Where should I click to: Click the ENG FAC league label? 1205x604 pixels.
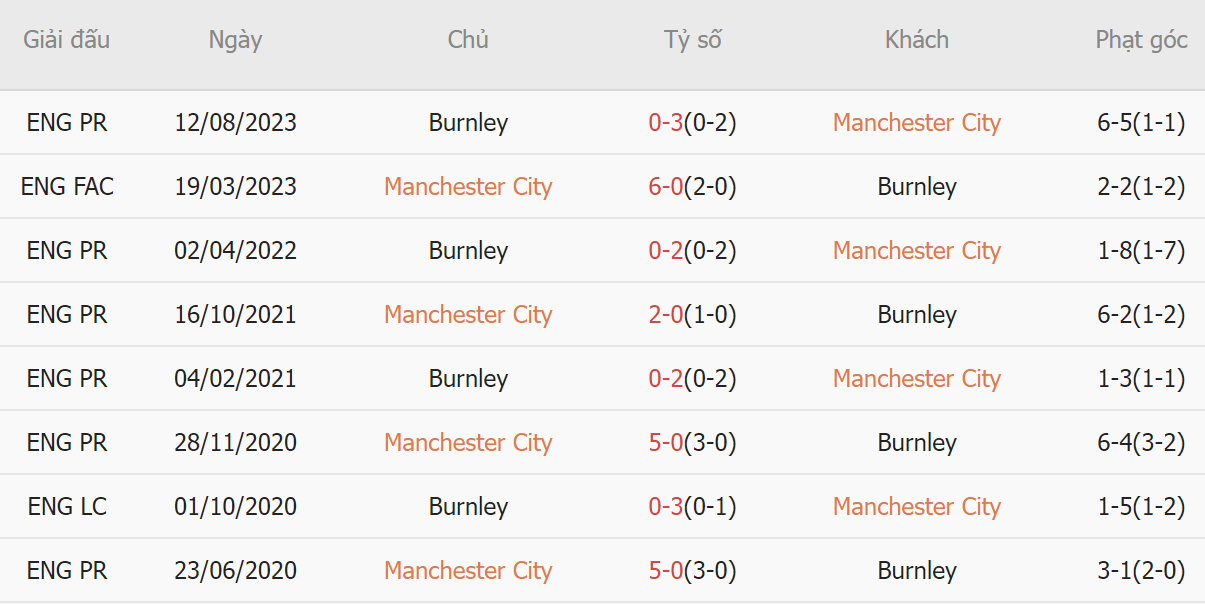tap(67, 187)
